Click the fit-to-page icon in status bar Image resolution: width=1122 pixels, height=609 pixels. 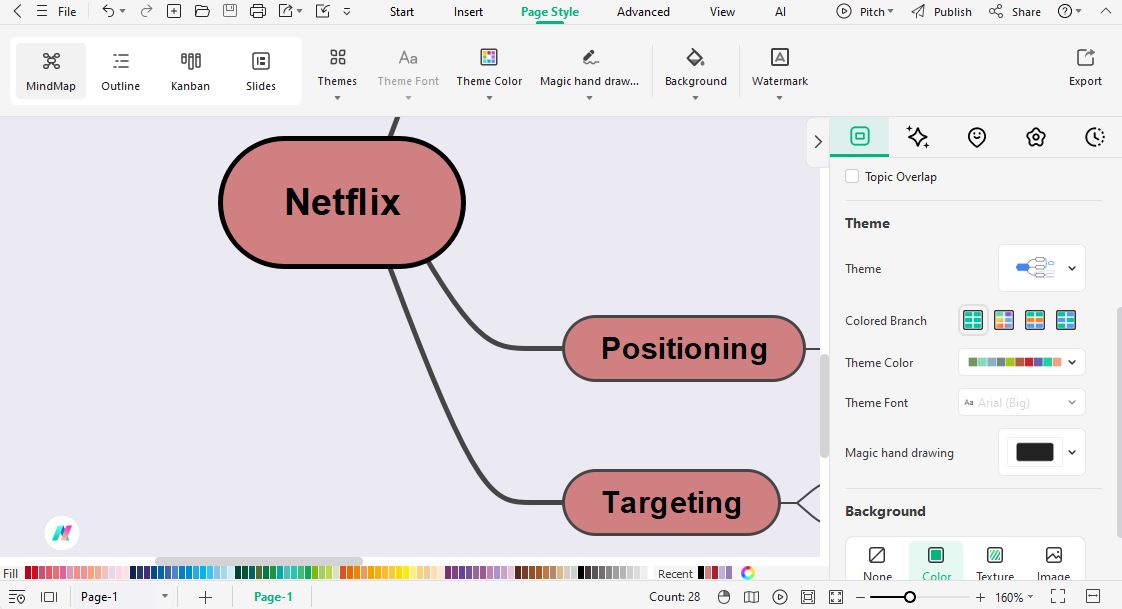click(x=808, y=597)
